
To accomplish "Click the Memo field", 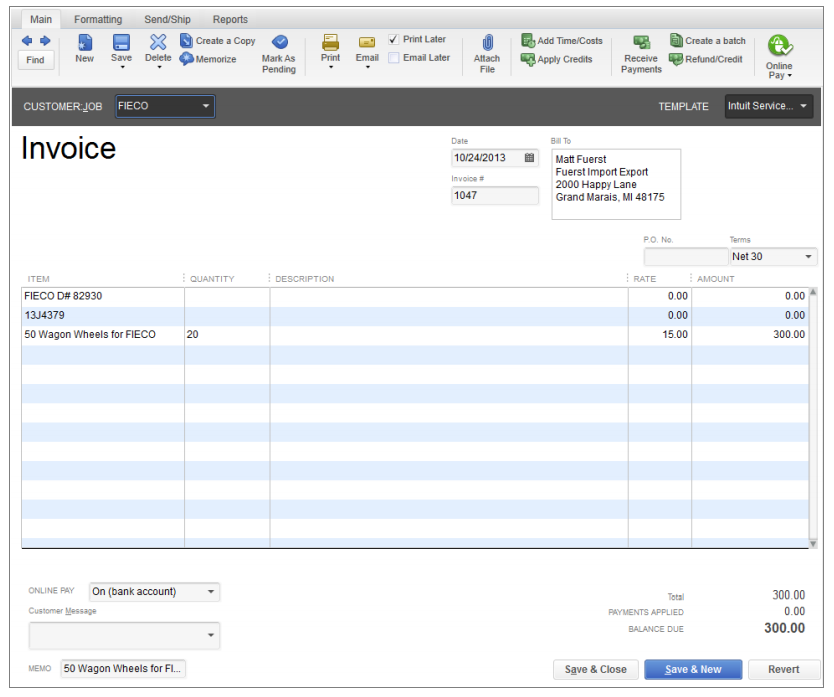I will 123,669.
